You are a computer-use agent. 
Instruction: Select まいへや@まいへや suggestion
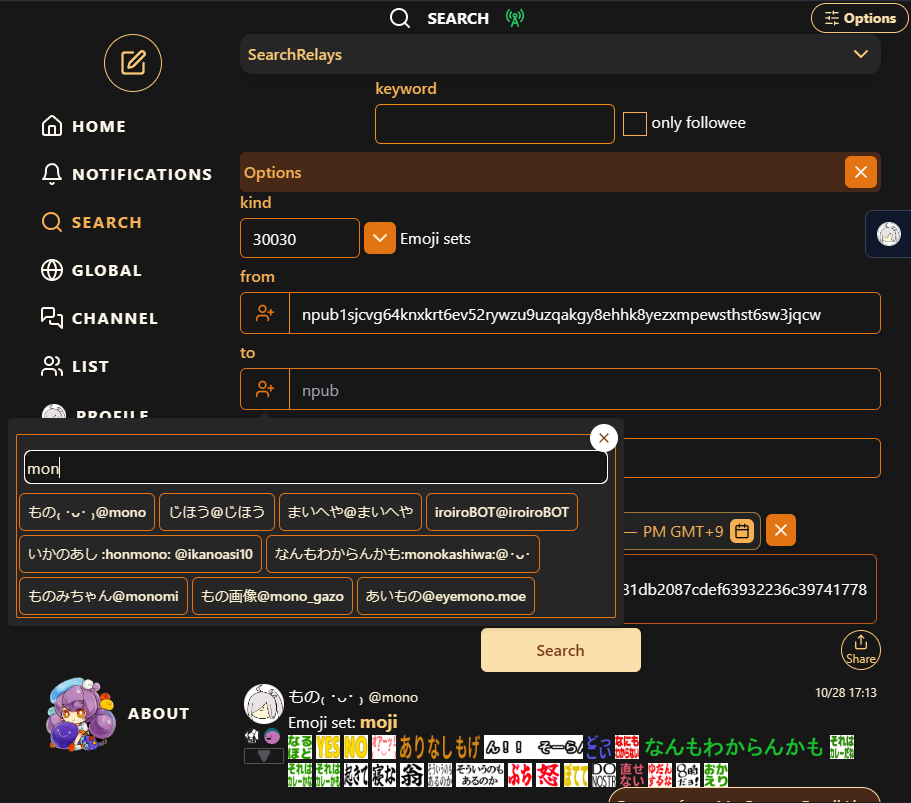tap(350, 512)
